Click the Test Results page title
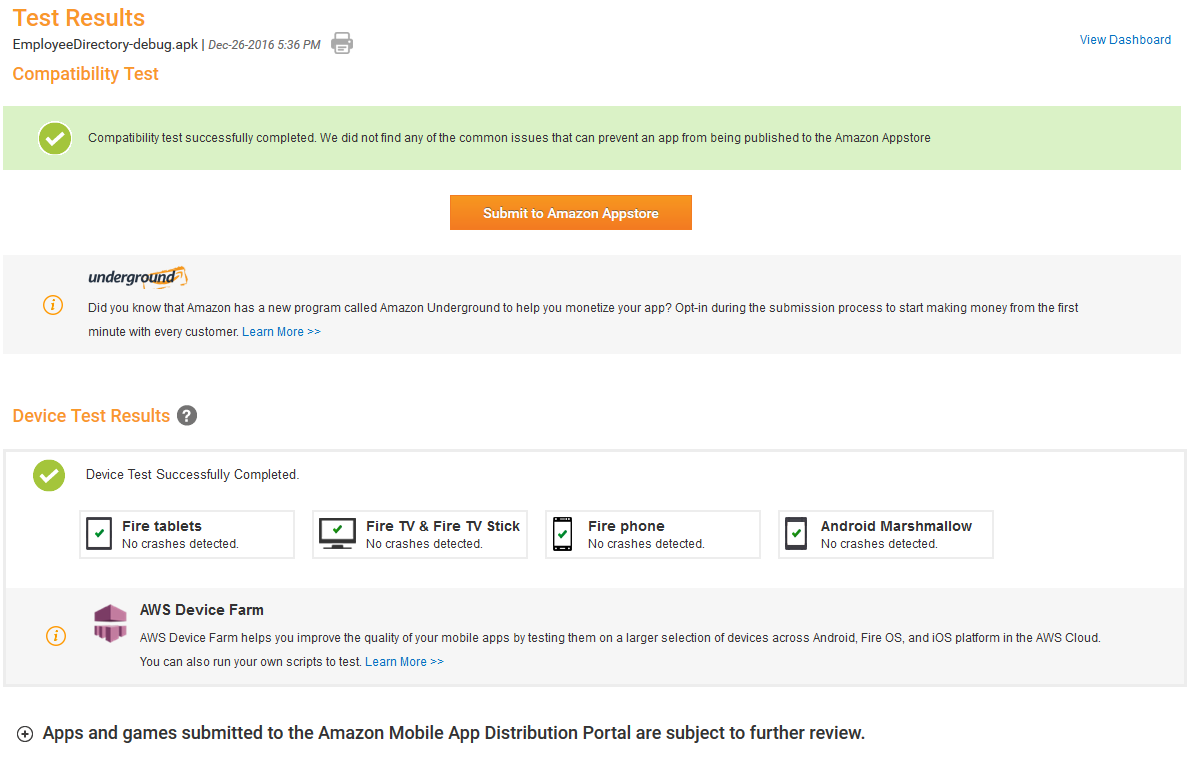Viewport: 1188px width, 768px height. point(79,17)
